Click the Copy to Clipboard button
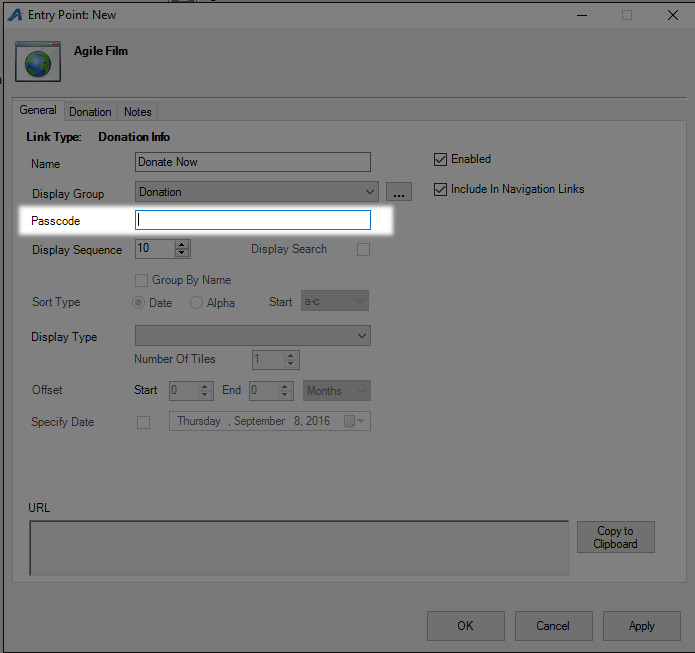This screenshot has height=653, width=695. pyautogui.click(x=616, y=537)
